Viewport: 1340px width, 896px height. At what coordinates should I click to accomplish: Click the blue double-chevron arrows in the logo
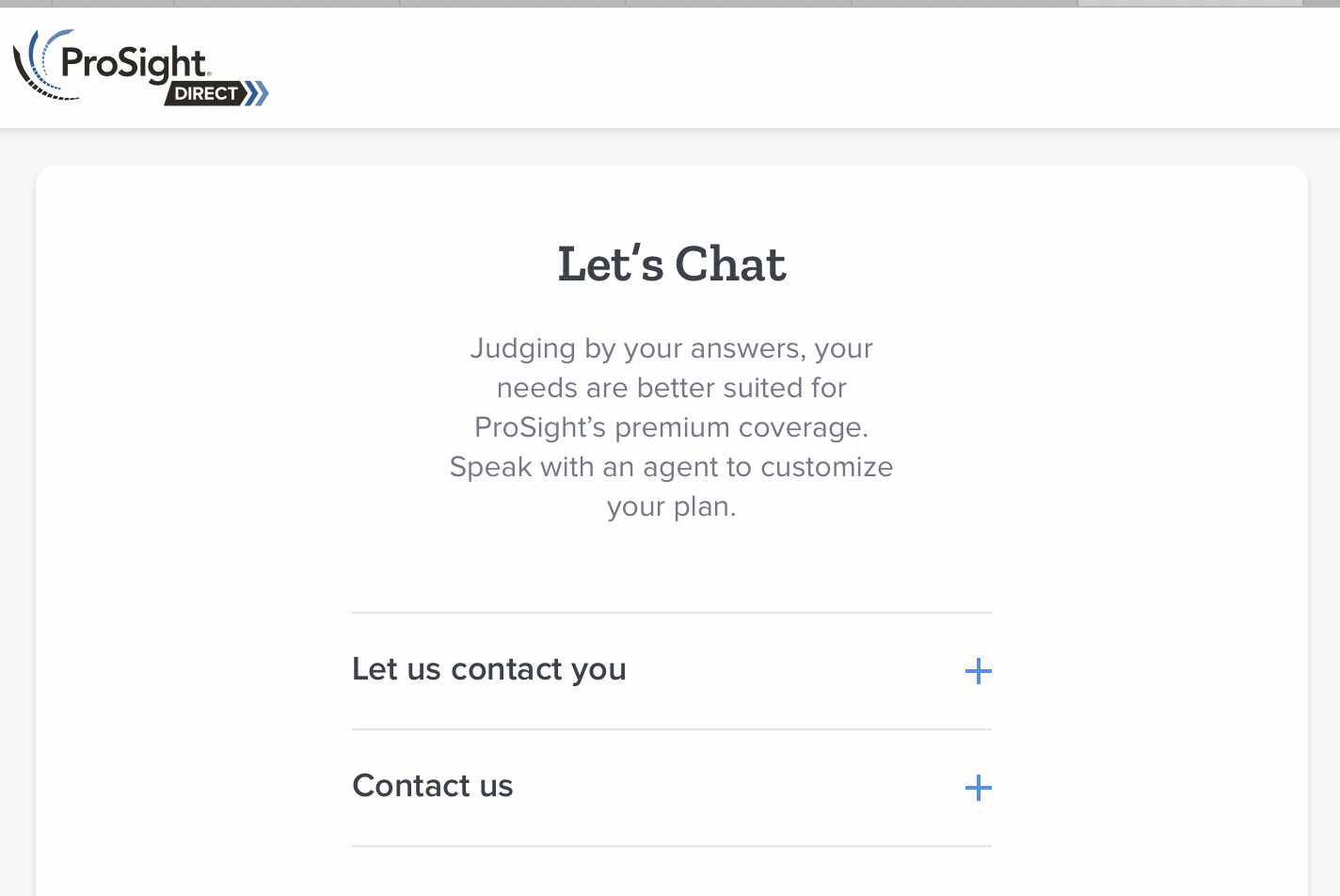(x=257, y=93)
